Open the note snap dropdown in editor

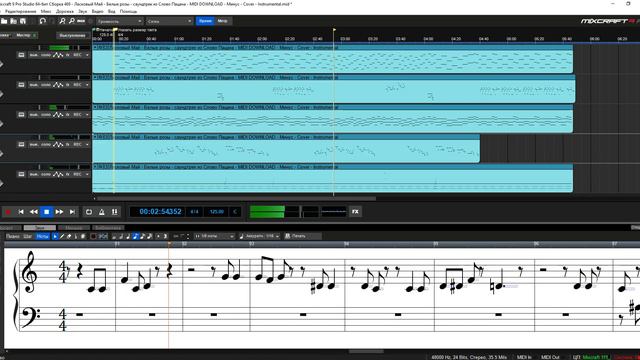pos(214,236)
